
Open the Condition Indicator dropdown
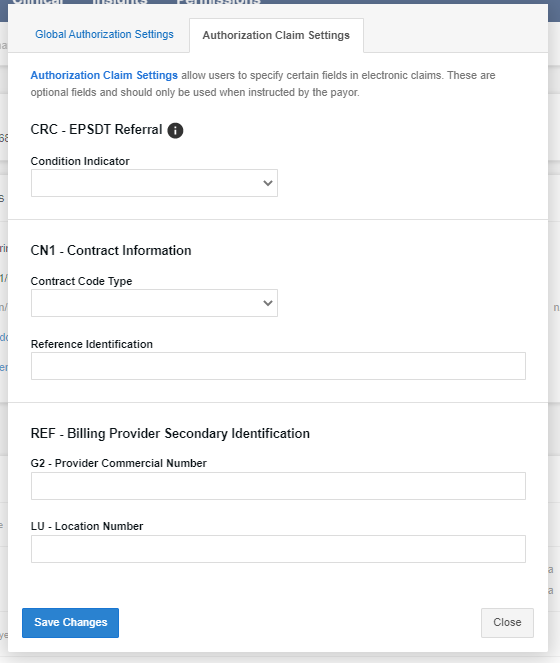click(154, 183)
